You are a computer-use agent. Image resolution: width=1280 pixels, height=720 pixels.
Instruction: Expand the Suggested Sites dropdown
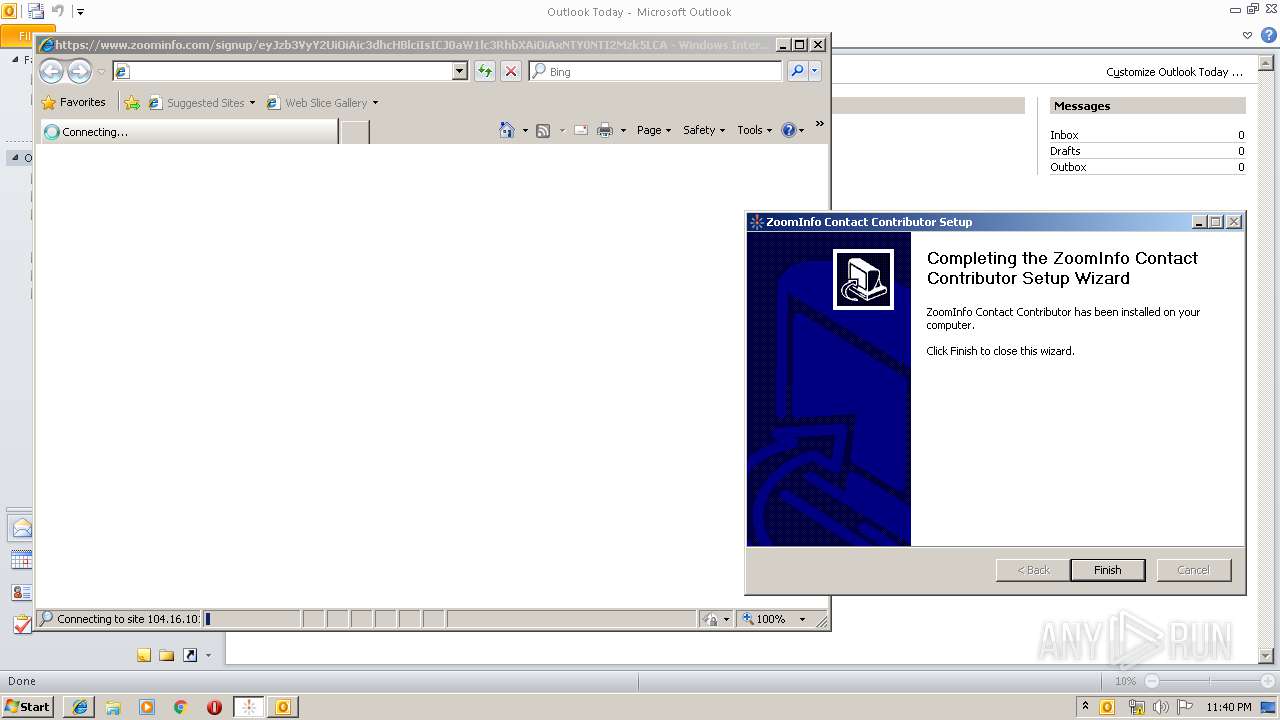pos(252,103)
